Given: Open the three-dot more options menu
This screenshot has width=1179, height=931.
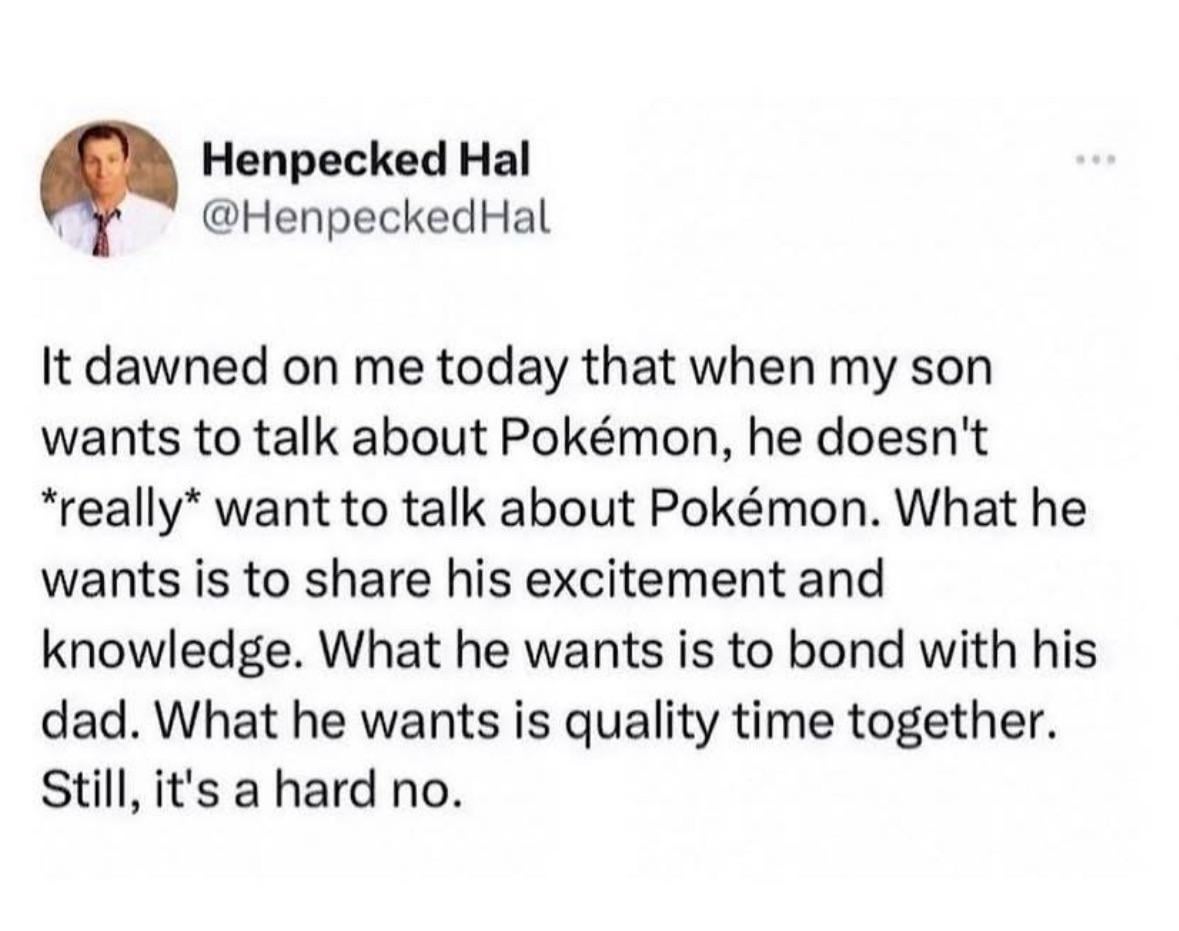Looking at the screenshot, I should [x=1092, y=160].
